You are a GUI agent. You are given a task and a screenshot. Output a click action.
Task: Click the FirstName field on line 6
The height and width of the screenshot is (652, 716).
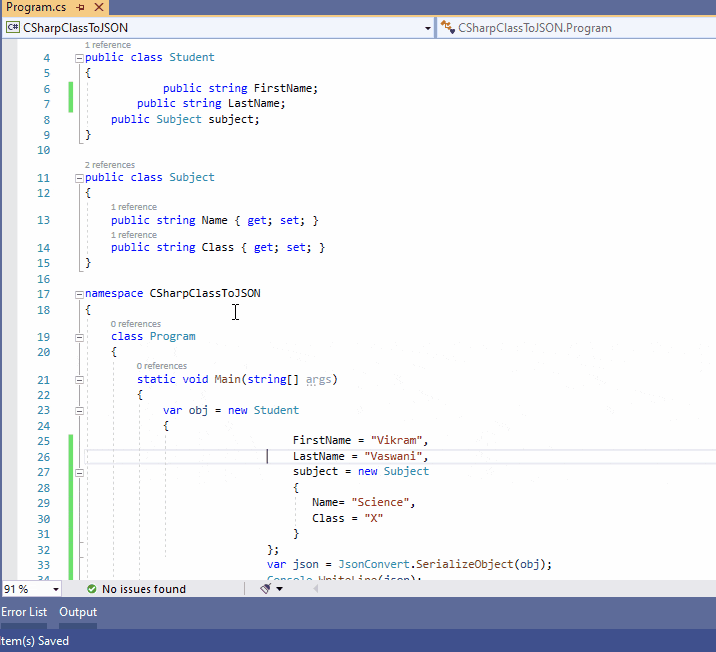(x=283, y=88)
